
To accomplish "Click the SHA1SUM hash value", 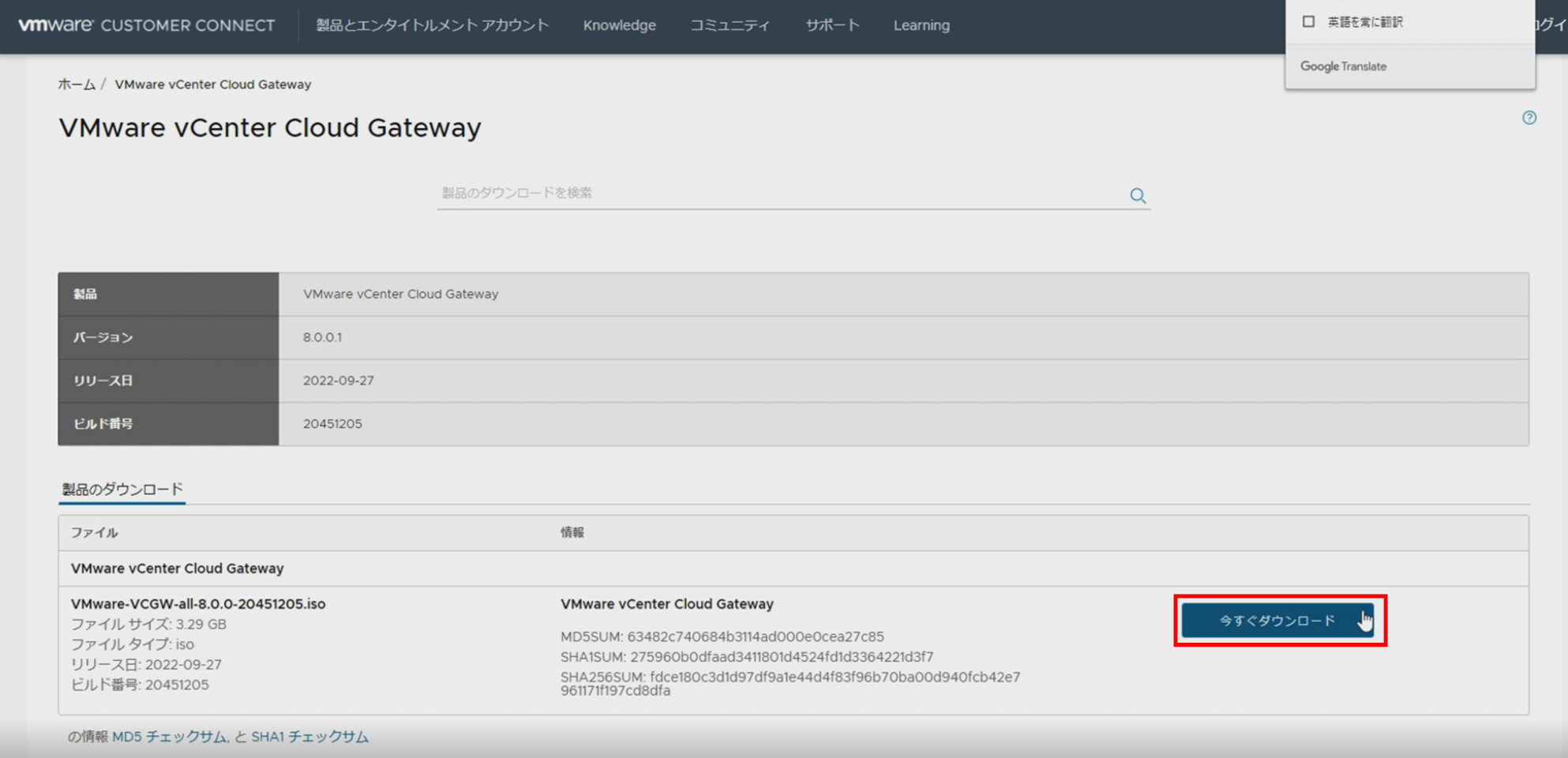I will [782, 657].
